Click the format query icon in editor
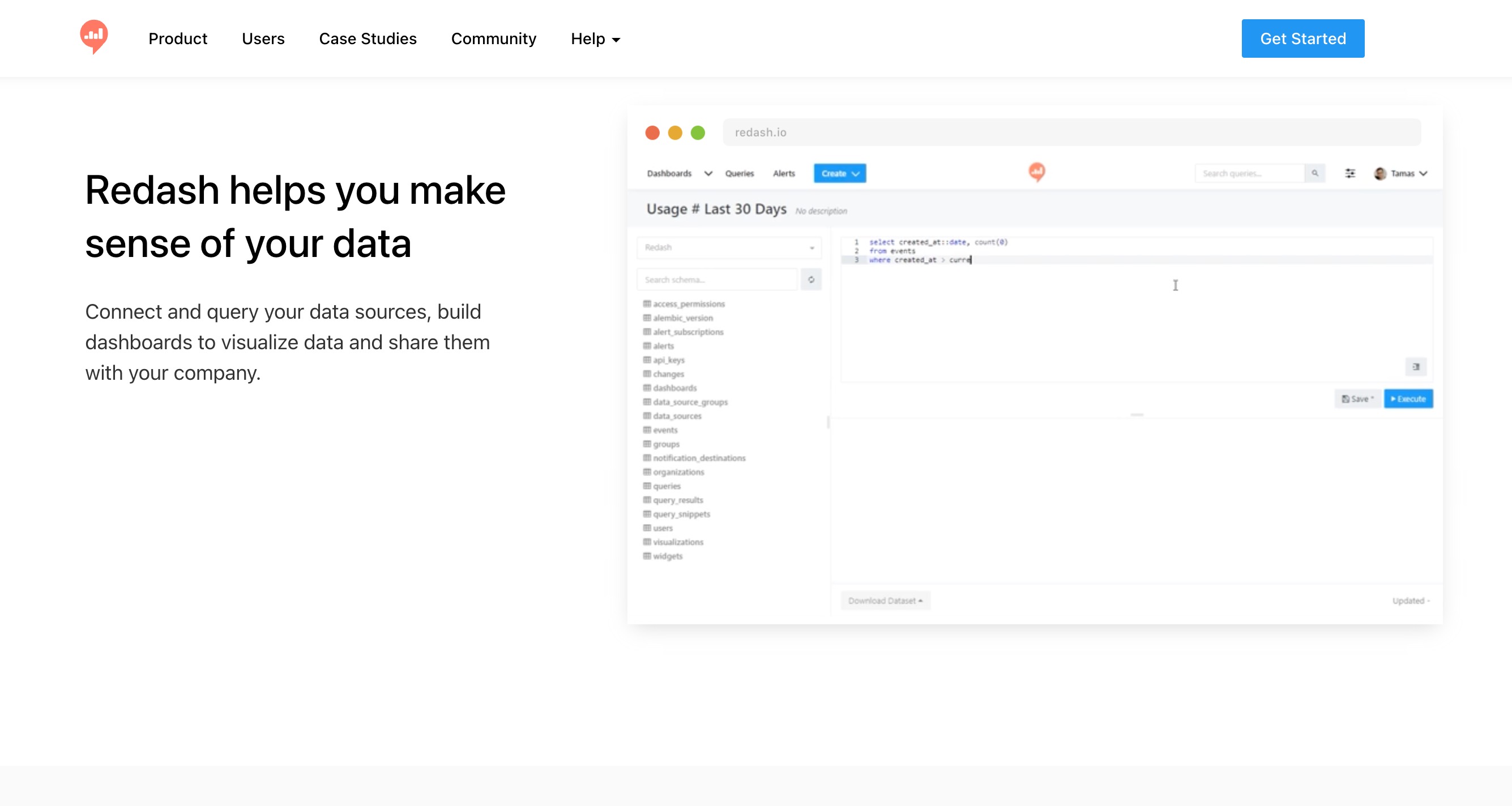This screenshot has width=1512, height=806. click(x=1416, y=367)
